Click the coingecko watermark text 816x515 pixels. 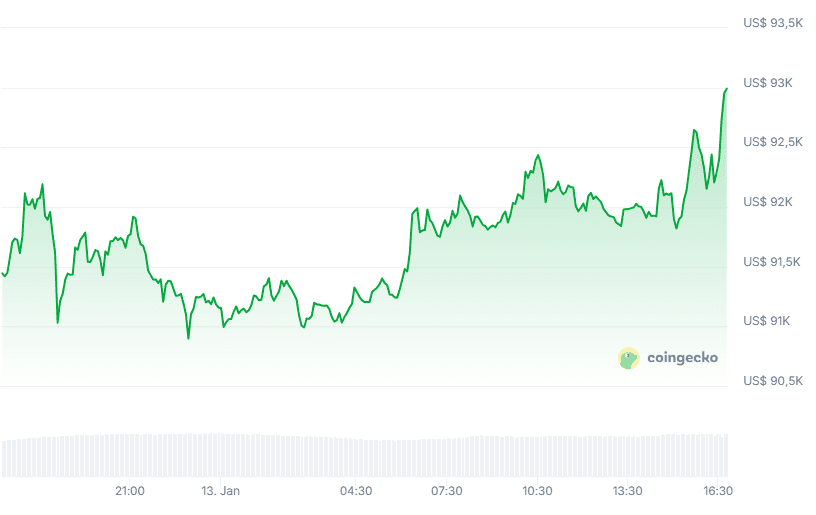(x=682, y=358)
